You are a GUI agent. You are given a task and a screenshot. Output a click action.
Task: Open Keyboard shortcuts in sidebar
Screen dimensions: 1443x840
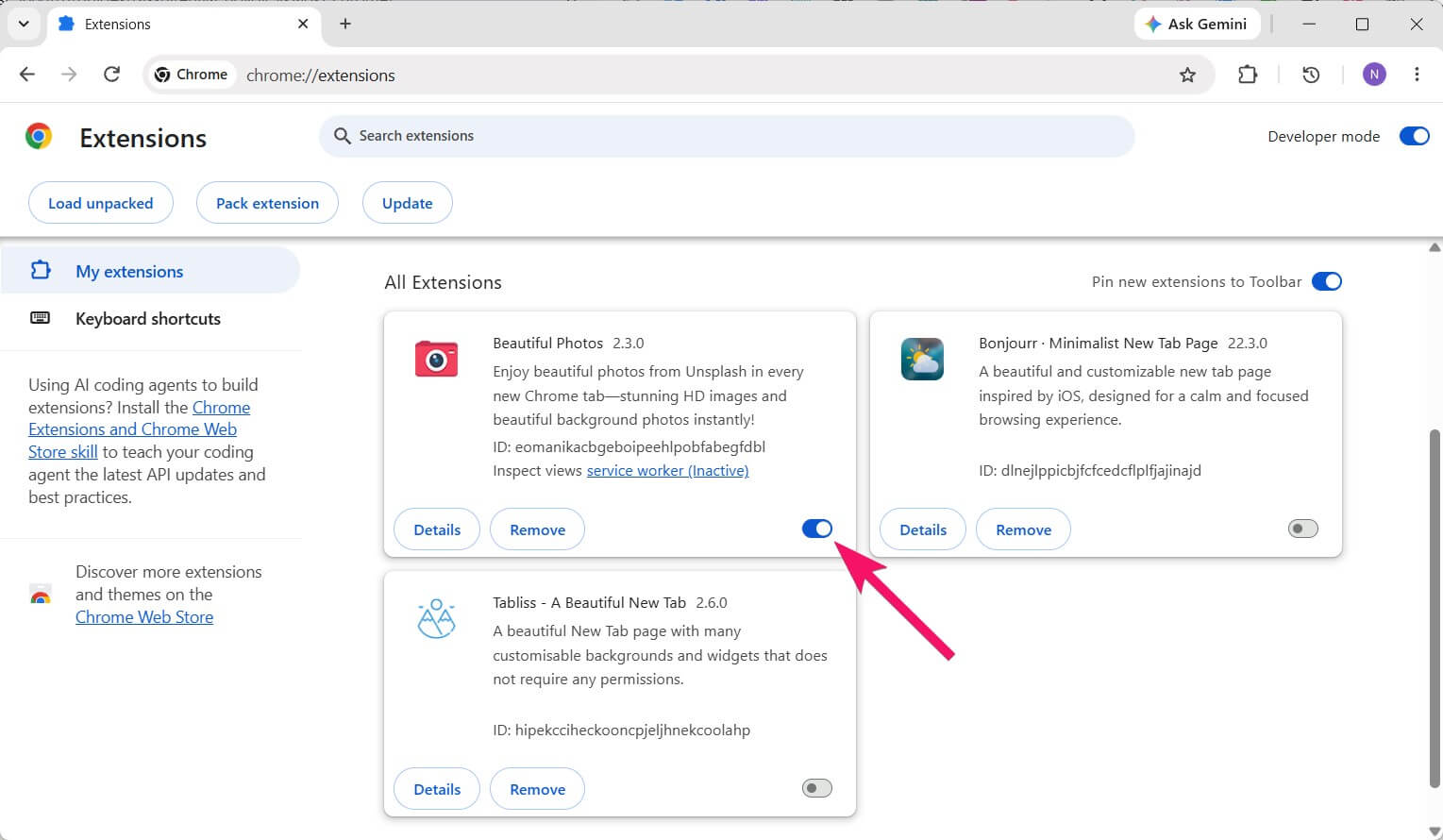point(150,319)
